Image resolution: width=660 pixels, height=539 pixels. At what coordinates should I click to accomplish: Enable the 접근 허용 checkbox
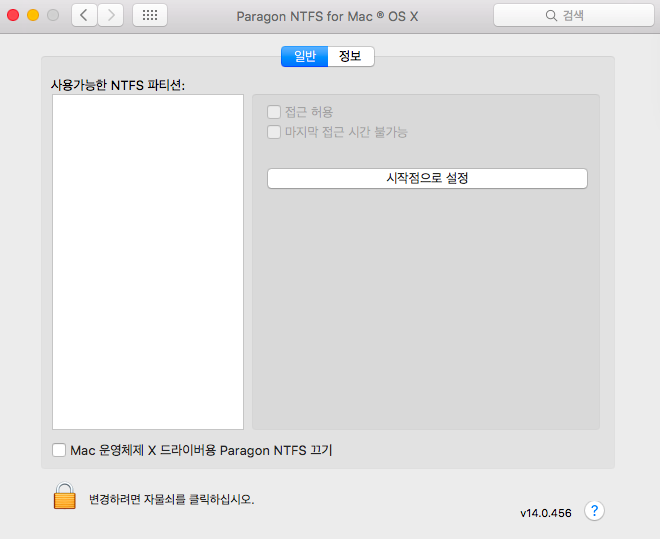point(274,112)
